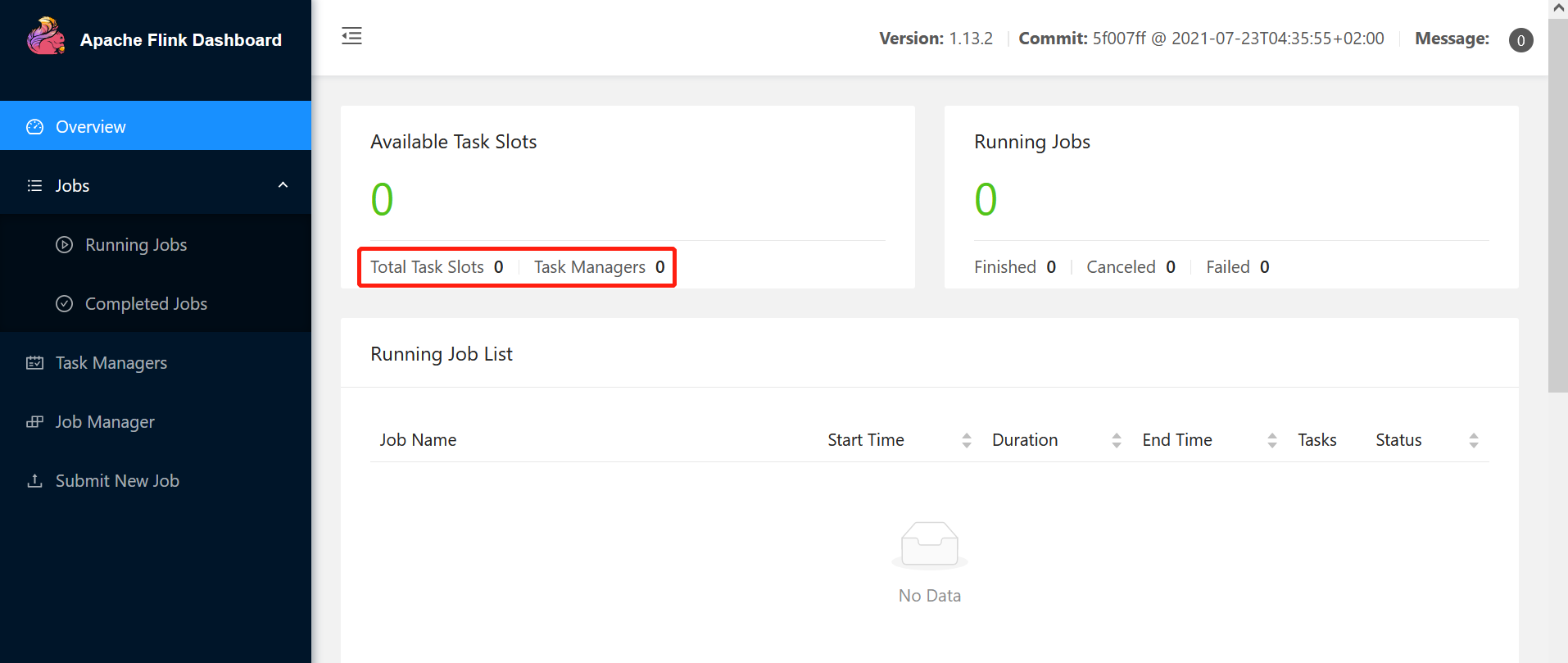1568x663 pixels.
Task: Click the Overview dashboard icon
Action: pyautogui.click(x=34, y=127)
